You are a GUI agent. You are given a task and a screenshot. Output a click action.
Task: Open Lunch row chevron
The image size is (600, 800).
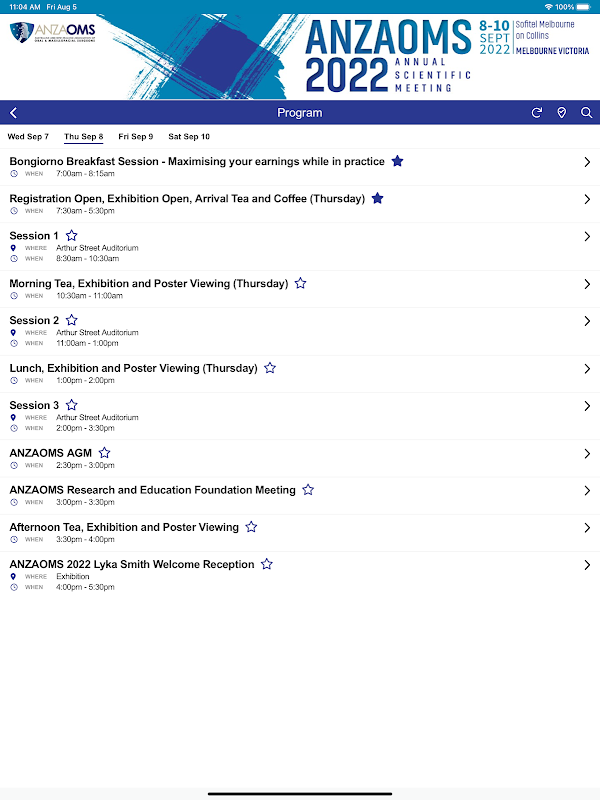(587, 369)
